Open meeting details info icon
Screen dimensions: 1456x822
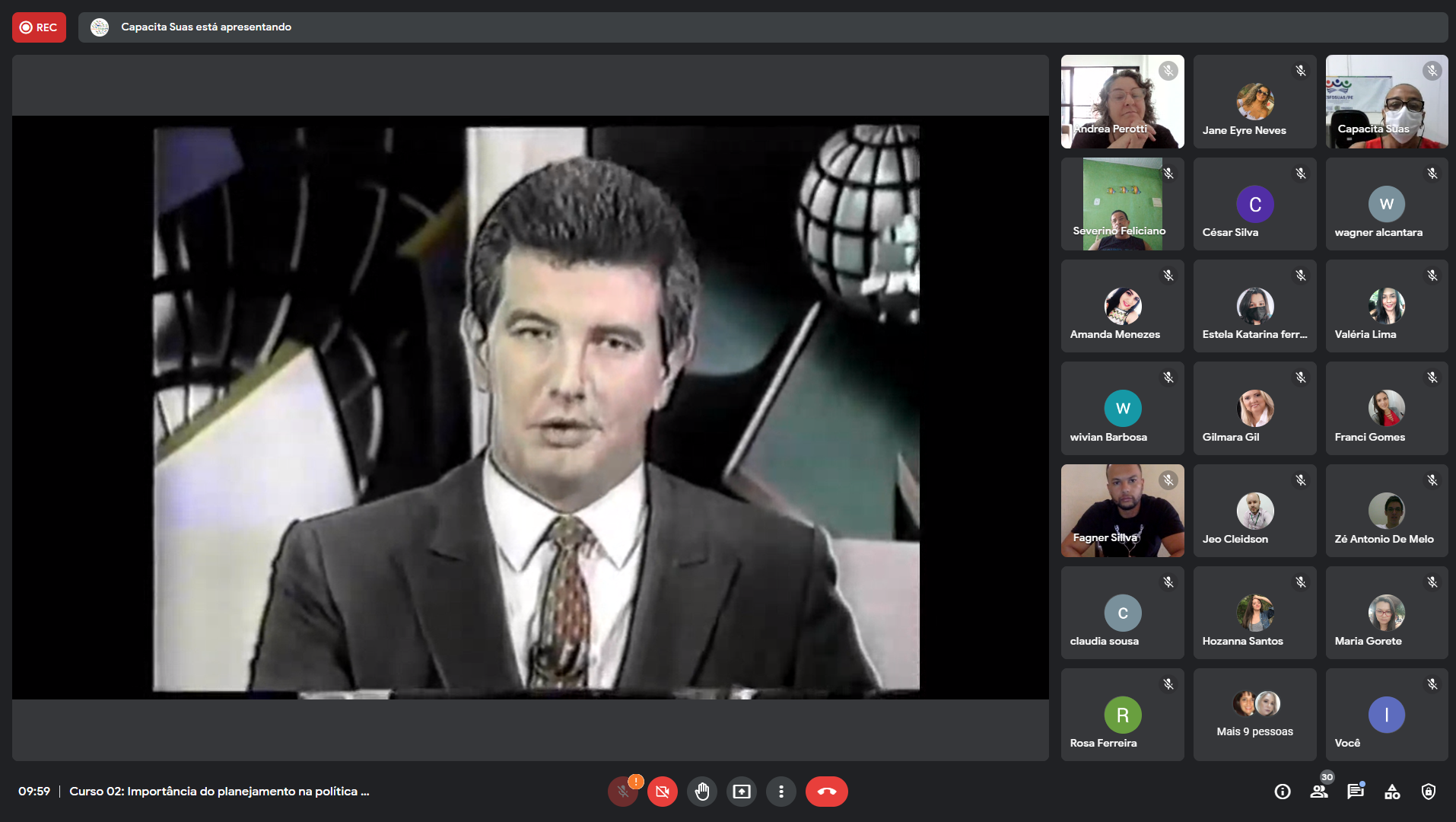pos(1283,792)
